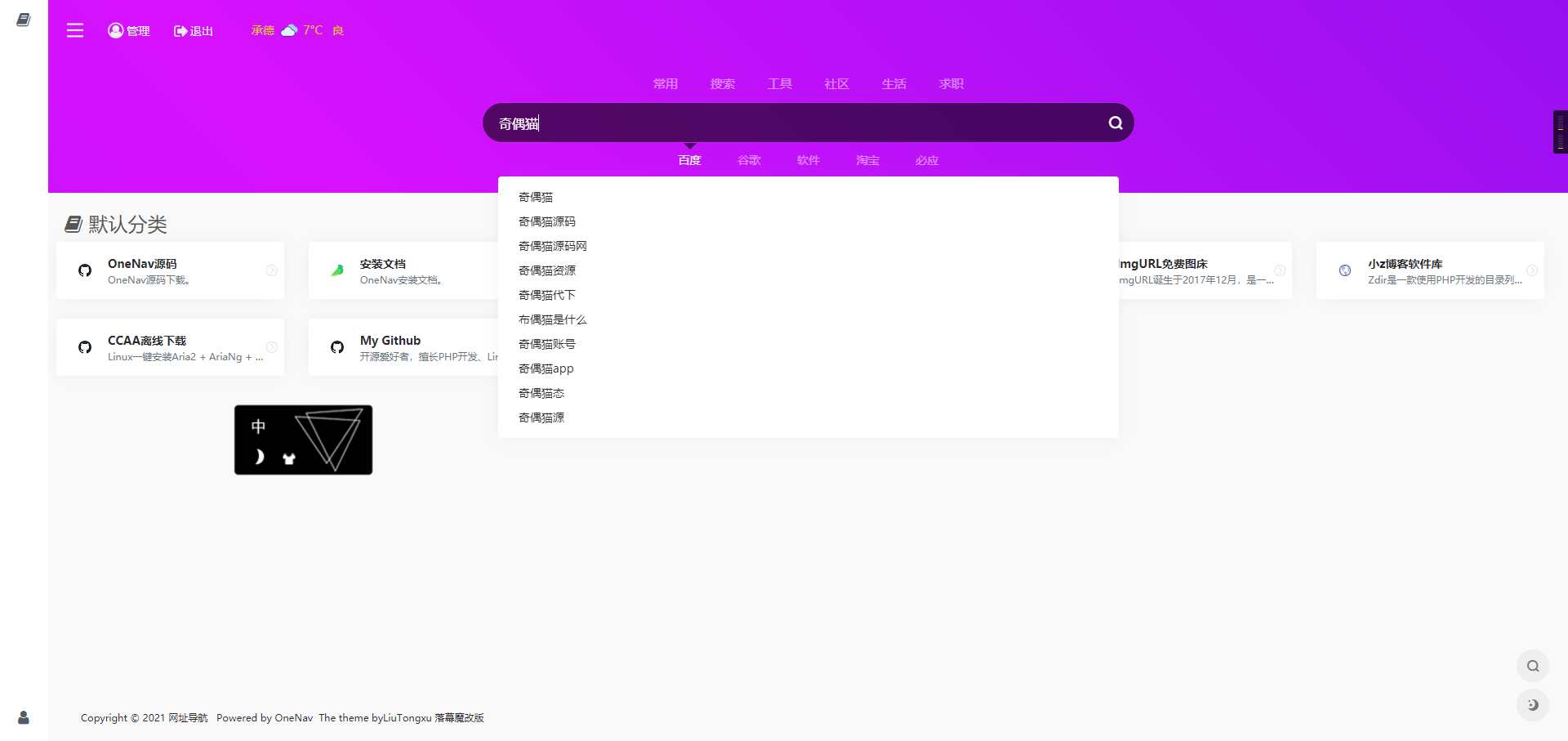1568x741 pixels.
Task: Click the 良 air quality text
Action: point(338,30)
